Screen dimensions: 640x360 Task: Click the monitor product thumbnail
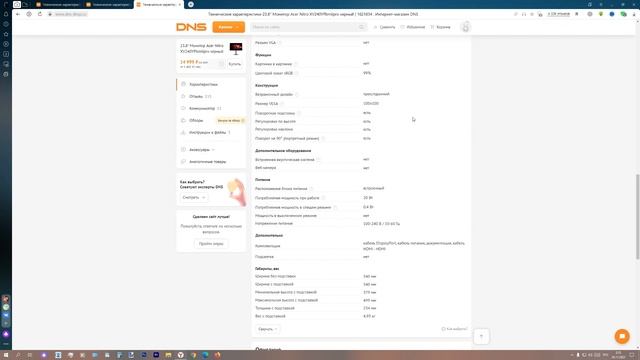[236, 49]
